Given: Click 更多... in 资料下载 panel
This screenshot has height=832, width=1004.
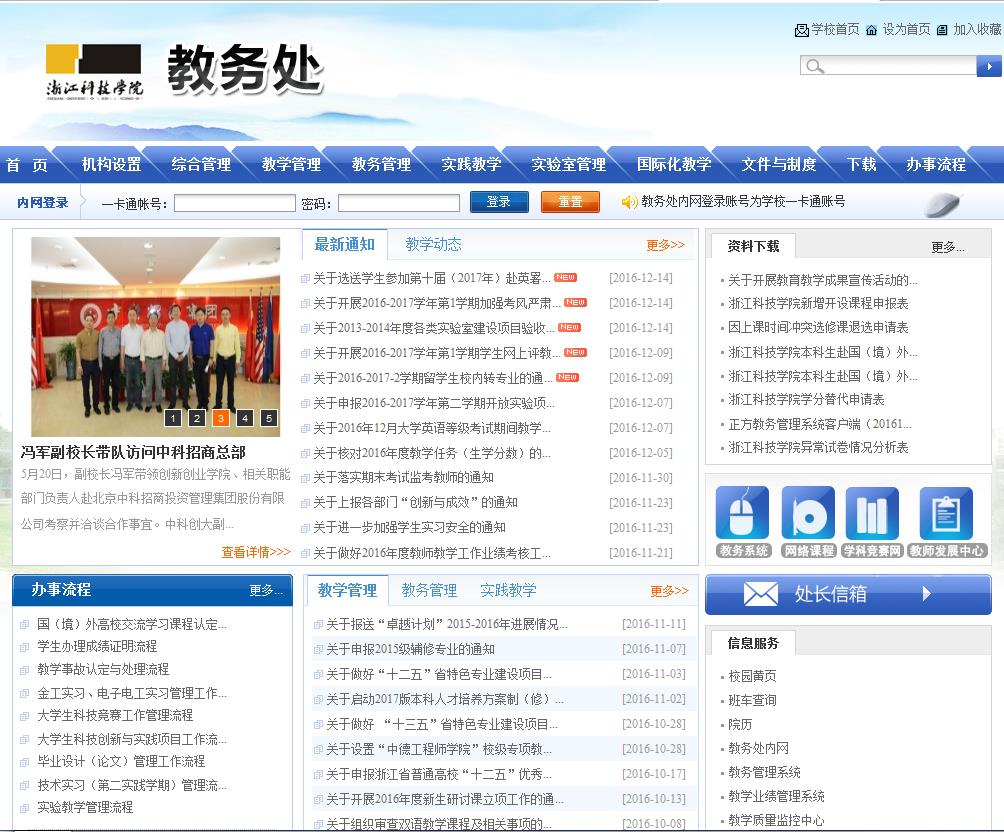Looking at the screenshot, I should coord(948,247).
